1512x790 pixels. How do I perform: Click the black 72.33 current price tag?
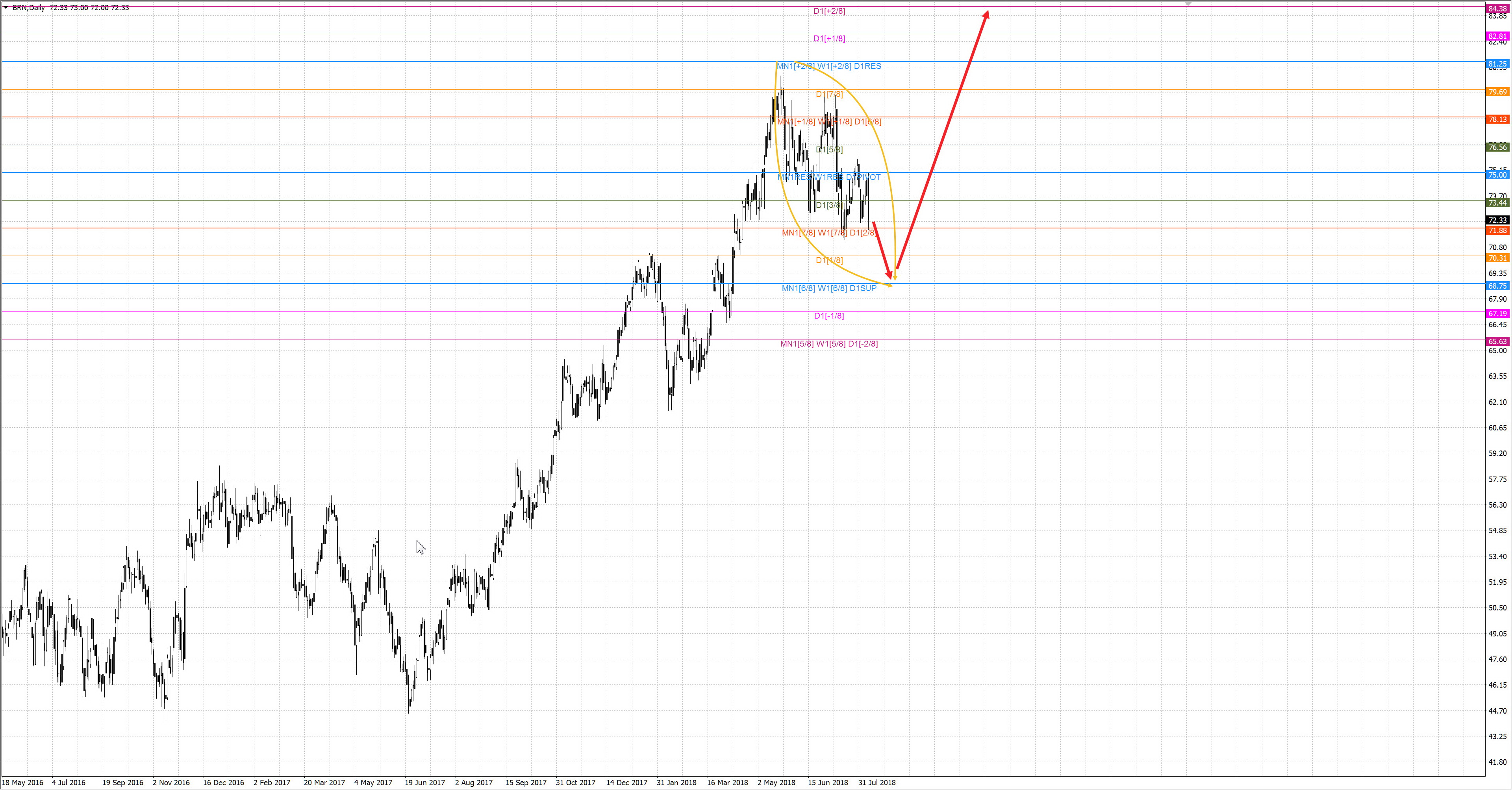coord(1497,220)
